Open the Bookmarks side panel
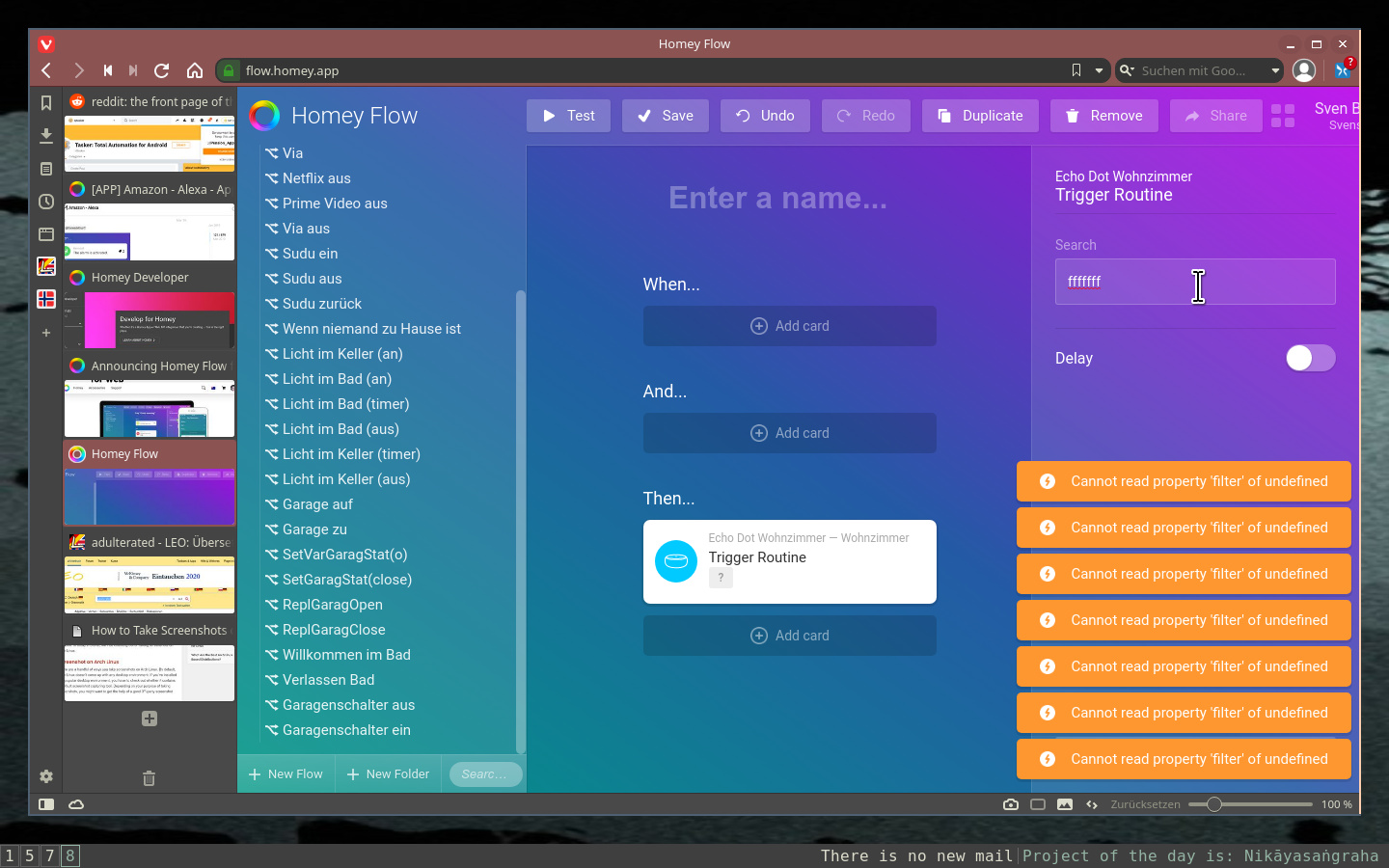 pos(46,102)
